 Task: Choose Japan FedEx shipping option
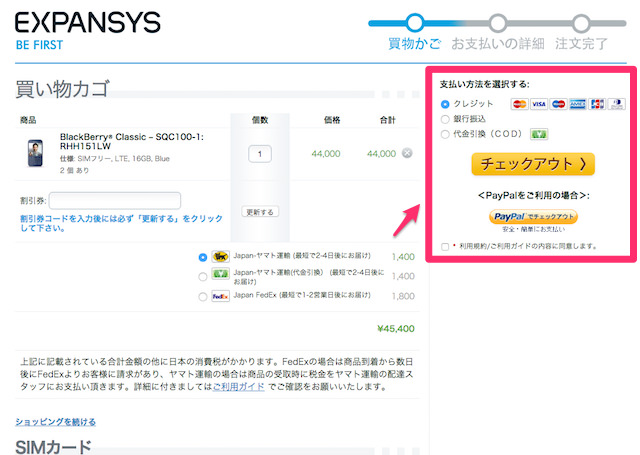coord(202,297)
